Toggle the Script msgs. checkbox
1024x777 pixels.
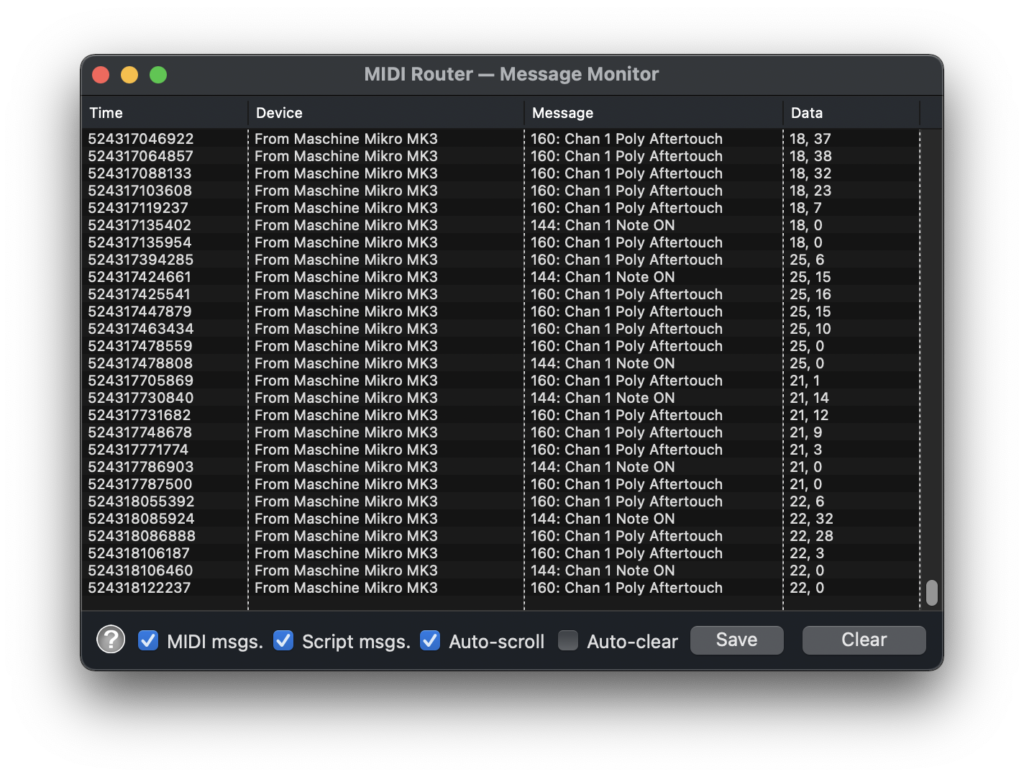click(x=283, y=641)
